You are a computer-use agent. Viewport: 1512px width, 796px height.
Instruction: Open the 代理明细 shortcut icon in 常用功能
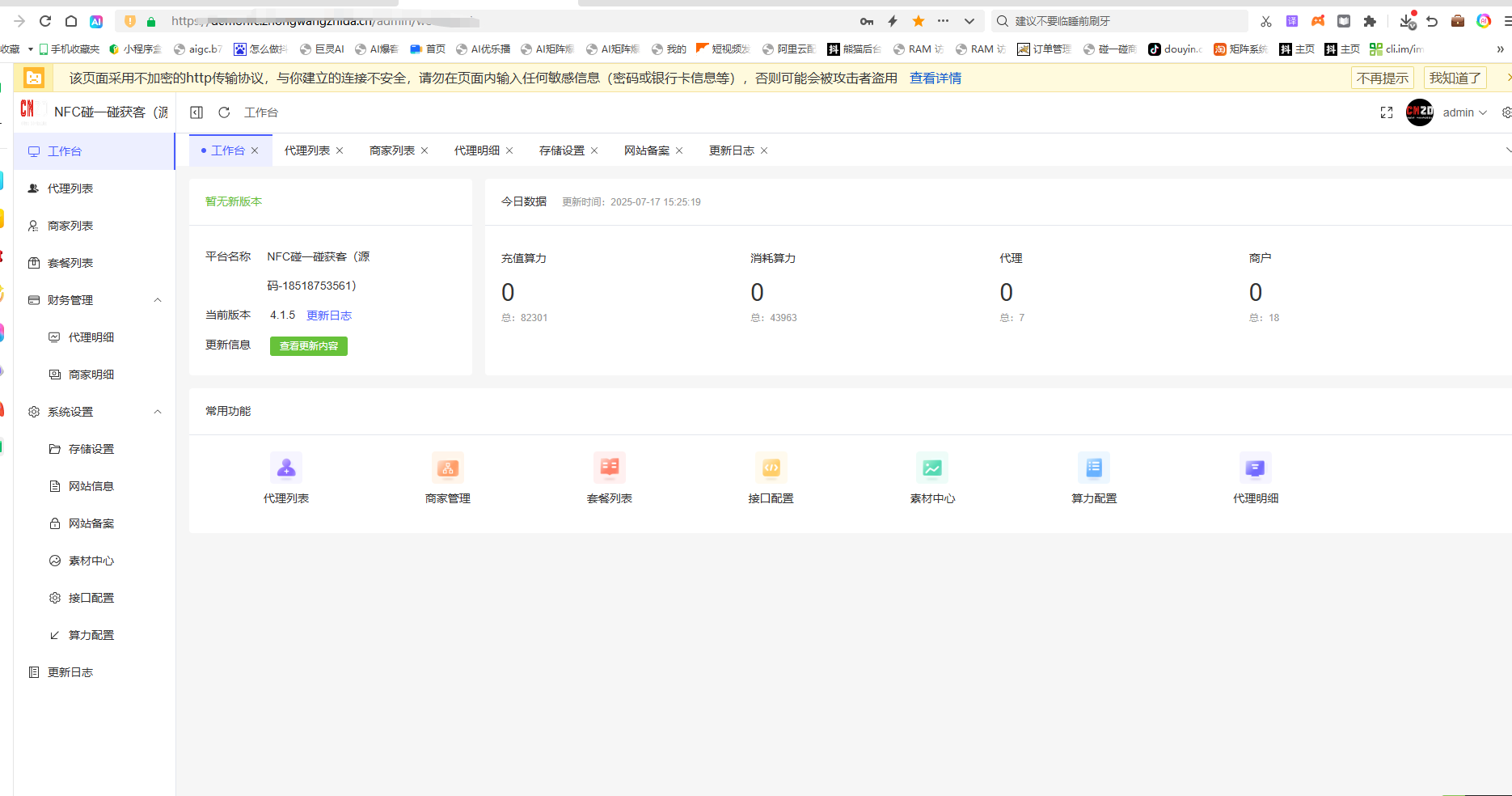pos(1256,468)
